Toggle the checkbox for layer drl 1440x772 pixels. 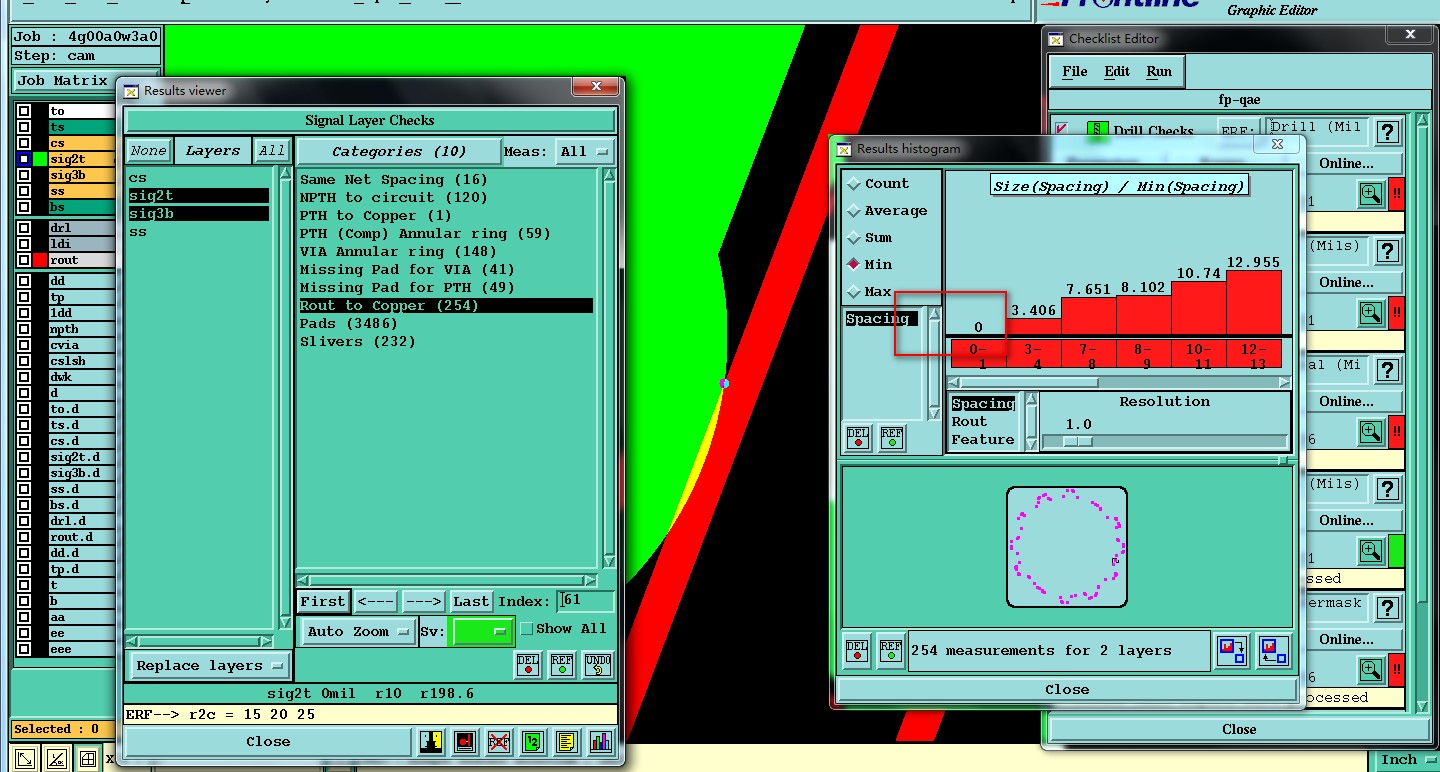23,228
